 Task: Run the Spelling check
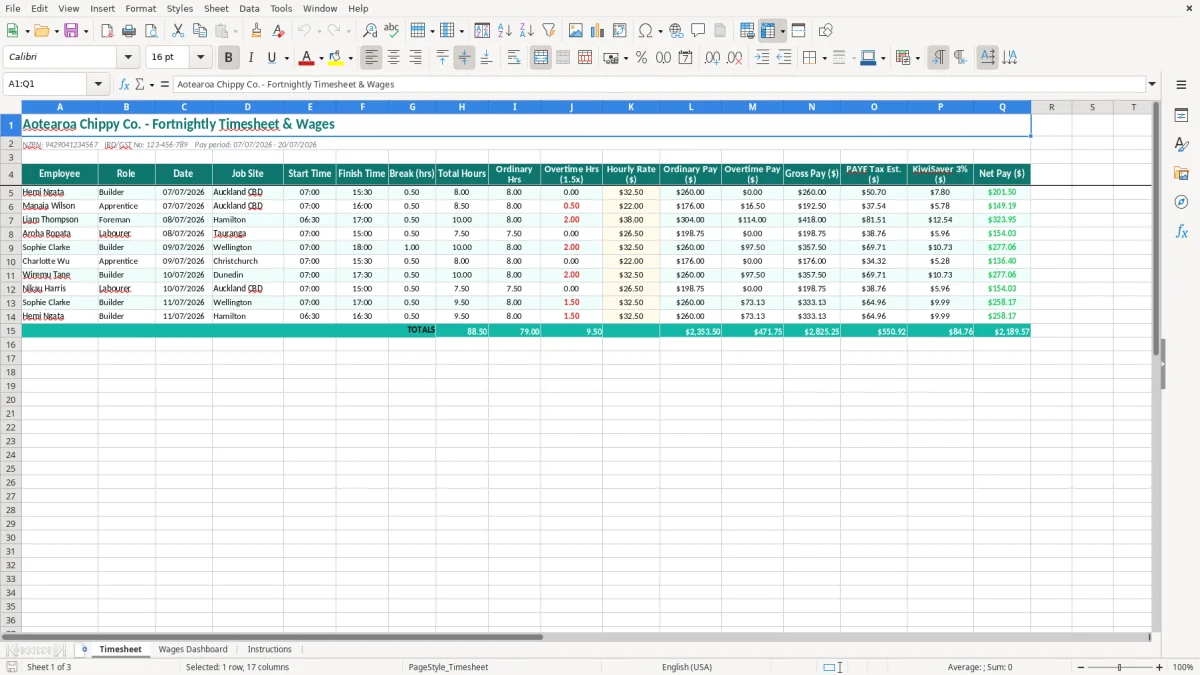[392, 31]
